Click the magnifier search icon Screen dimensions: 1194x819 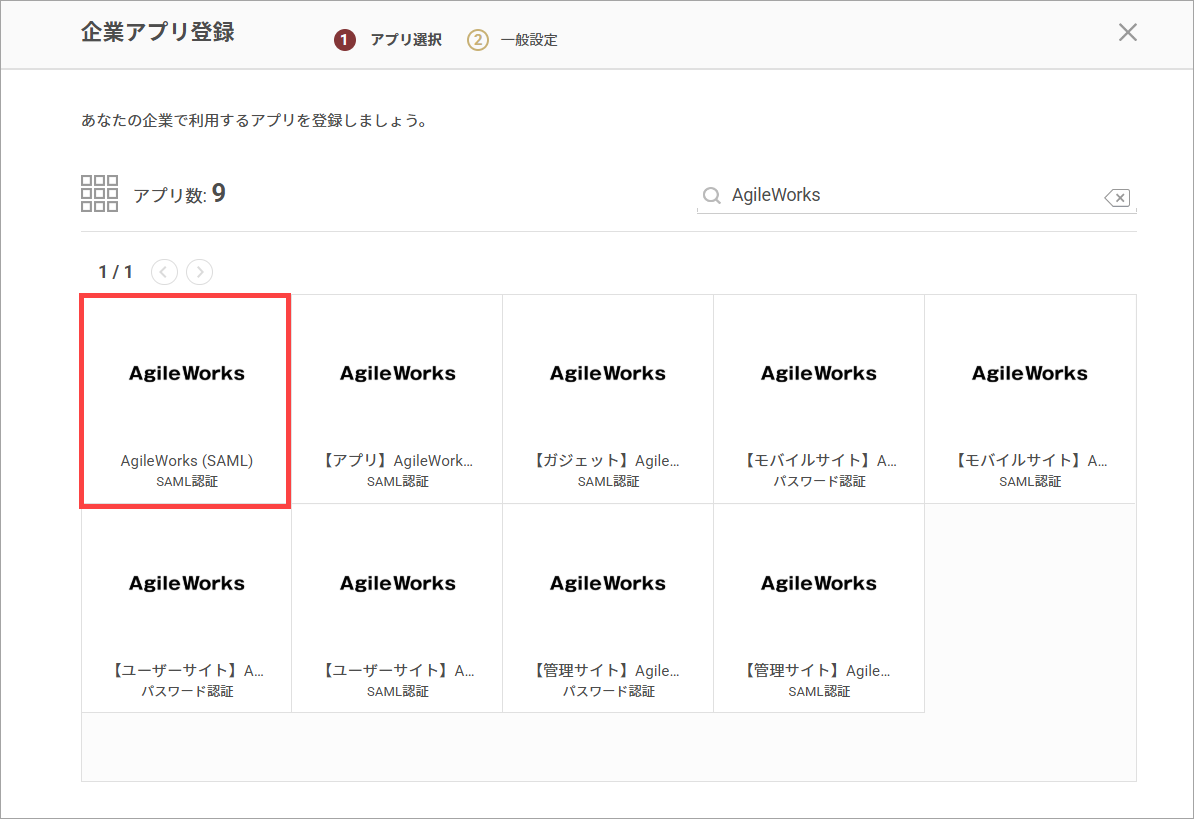click(x=711, y=196)
